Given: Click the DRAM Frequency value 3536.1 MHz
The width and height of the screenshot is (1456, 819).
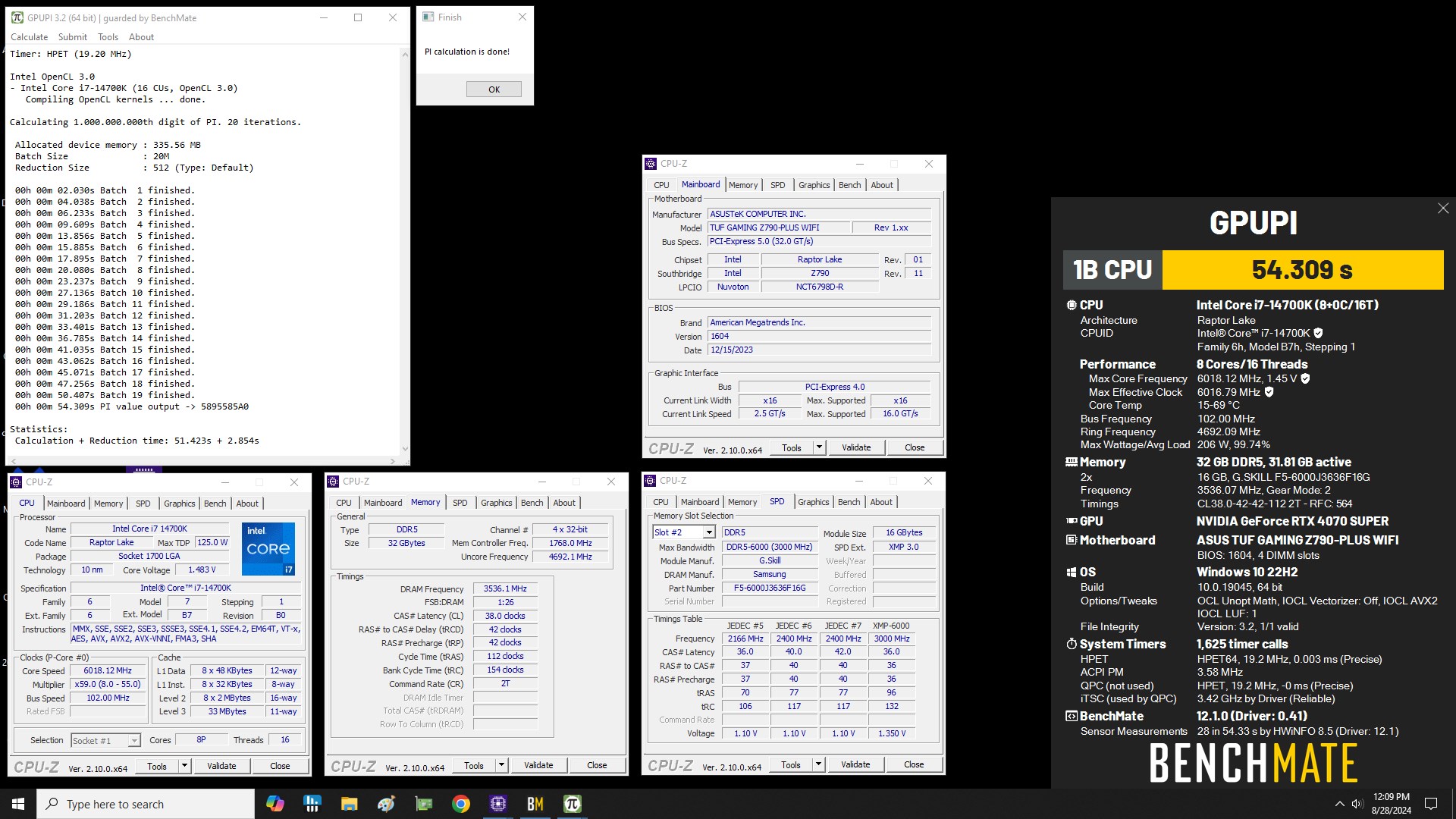Looking at the screenshot, I should pyautogui.click(x=505, y=588).
